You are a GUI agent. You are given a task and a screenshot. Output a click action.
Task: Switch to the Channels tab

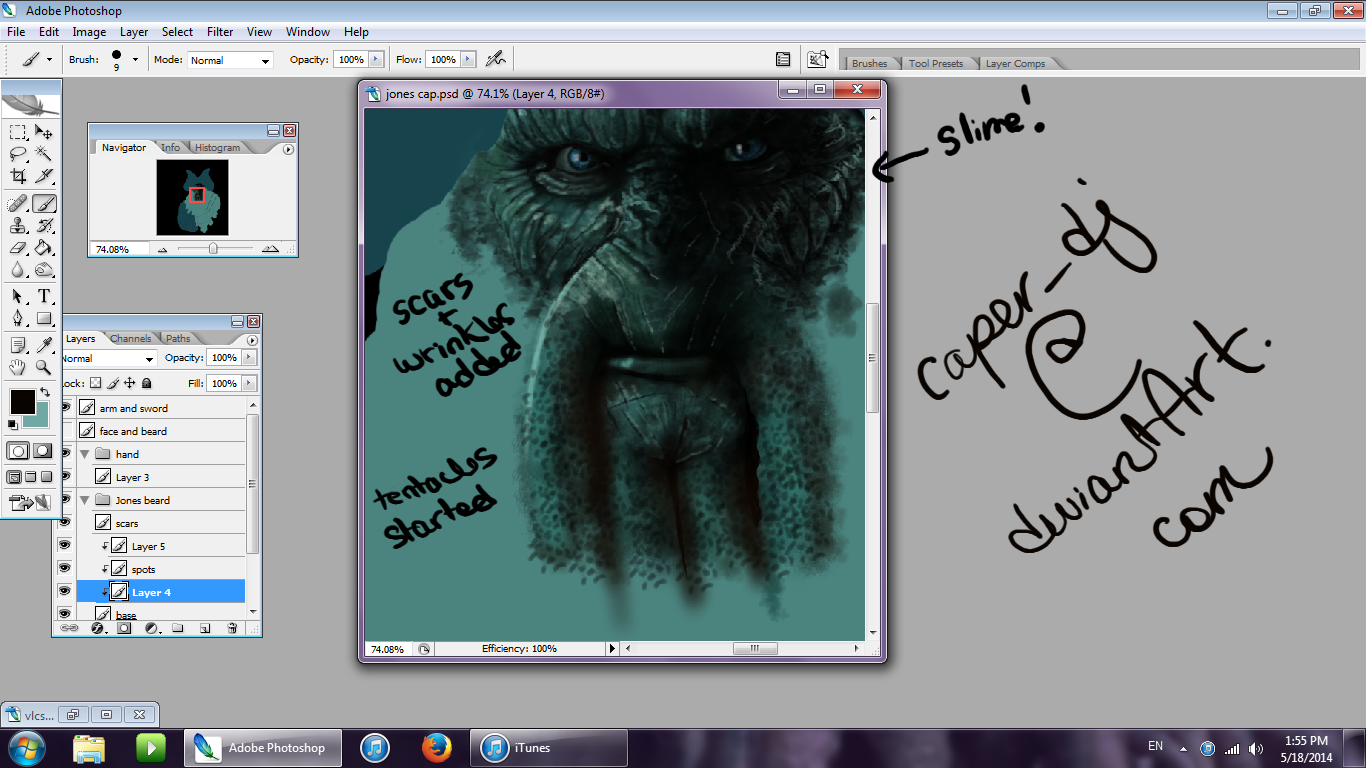click(x=131, y=338)
